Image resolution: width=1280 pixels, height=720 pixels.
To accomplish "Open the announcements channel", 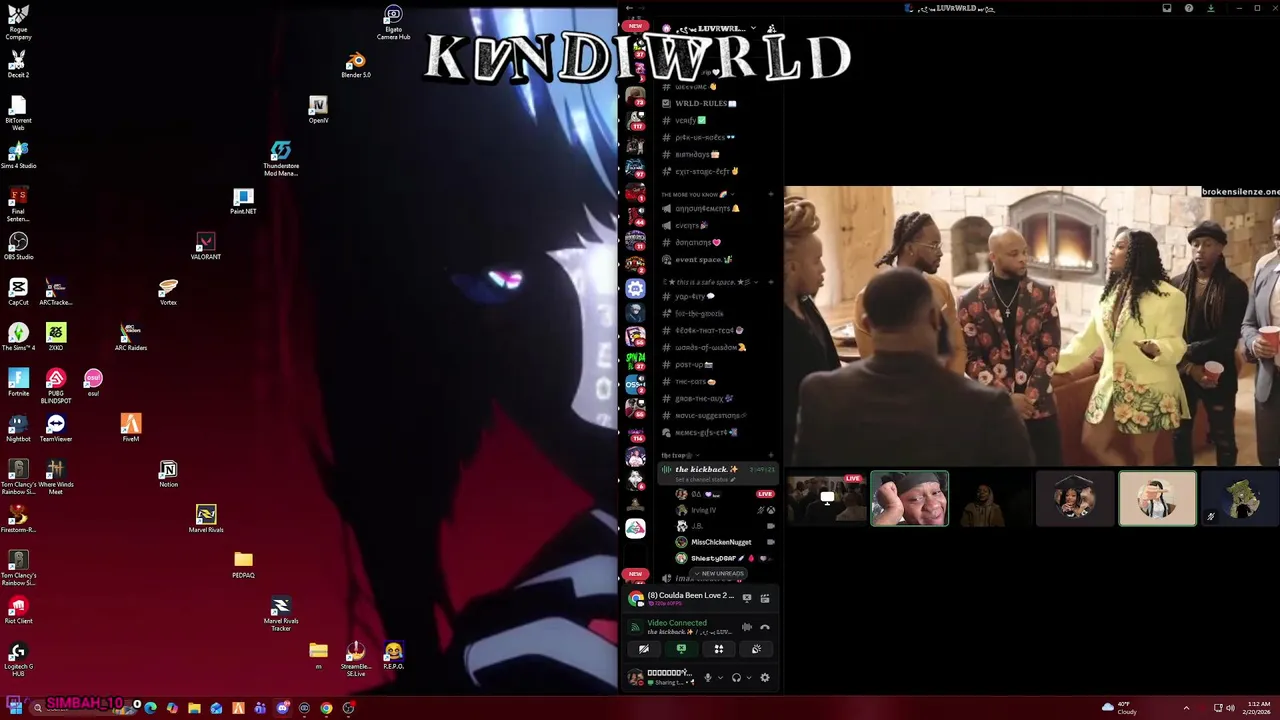I will 707,208.
